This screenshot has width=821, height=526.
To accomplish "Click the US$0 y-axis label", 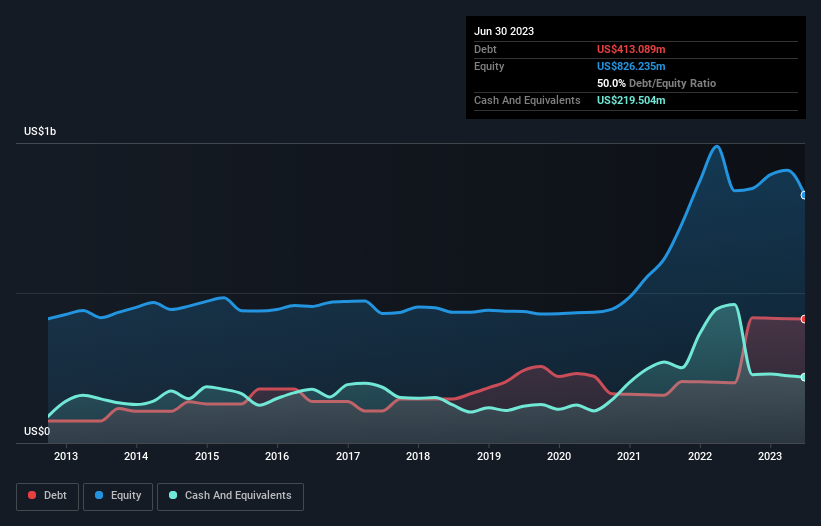I will pos(37,431).
